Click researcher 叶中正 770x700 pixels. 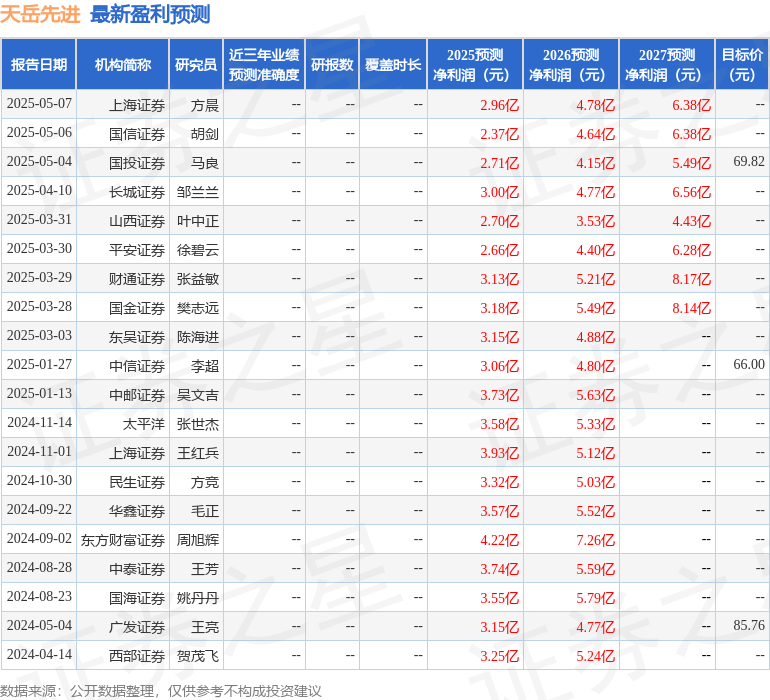pos(198,221)
